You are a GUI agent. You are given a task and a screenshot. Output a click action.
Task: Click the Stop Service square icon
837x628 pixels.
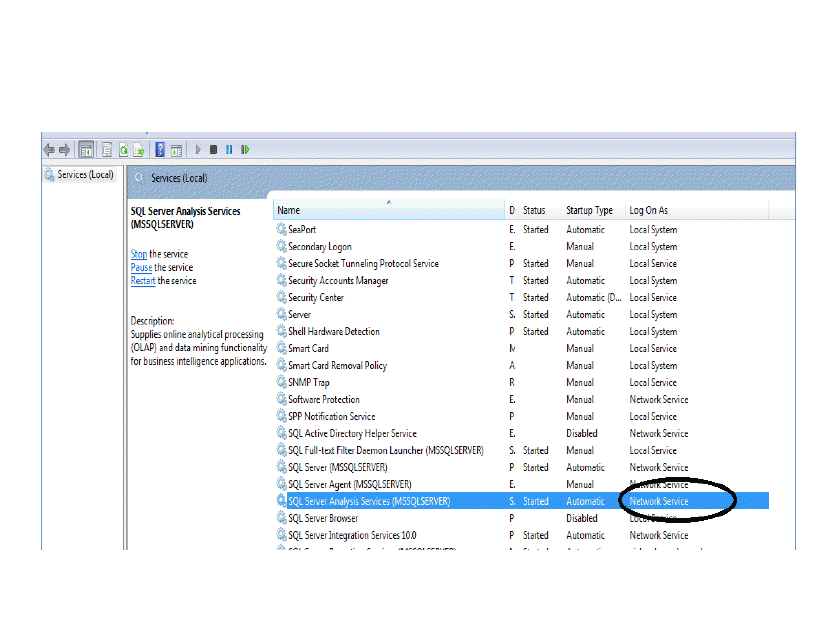click(213, 150)
